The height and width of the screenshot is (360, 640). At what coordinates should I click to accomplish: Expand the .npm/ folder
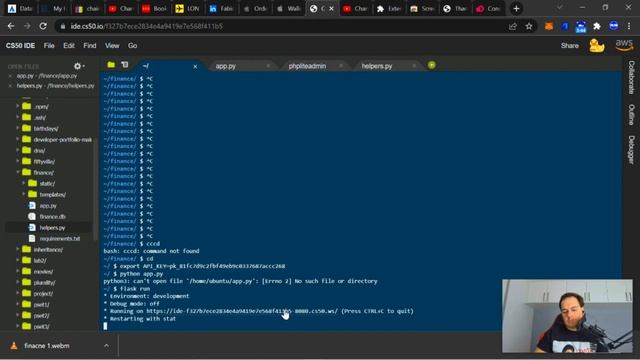tap(18, 107)
